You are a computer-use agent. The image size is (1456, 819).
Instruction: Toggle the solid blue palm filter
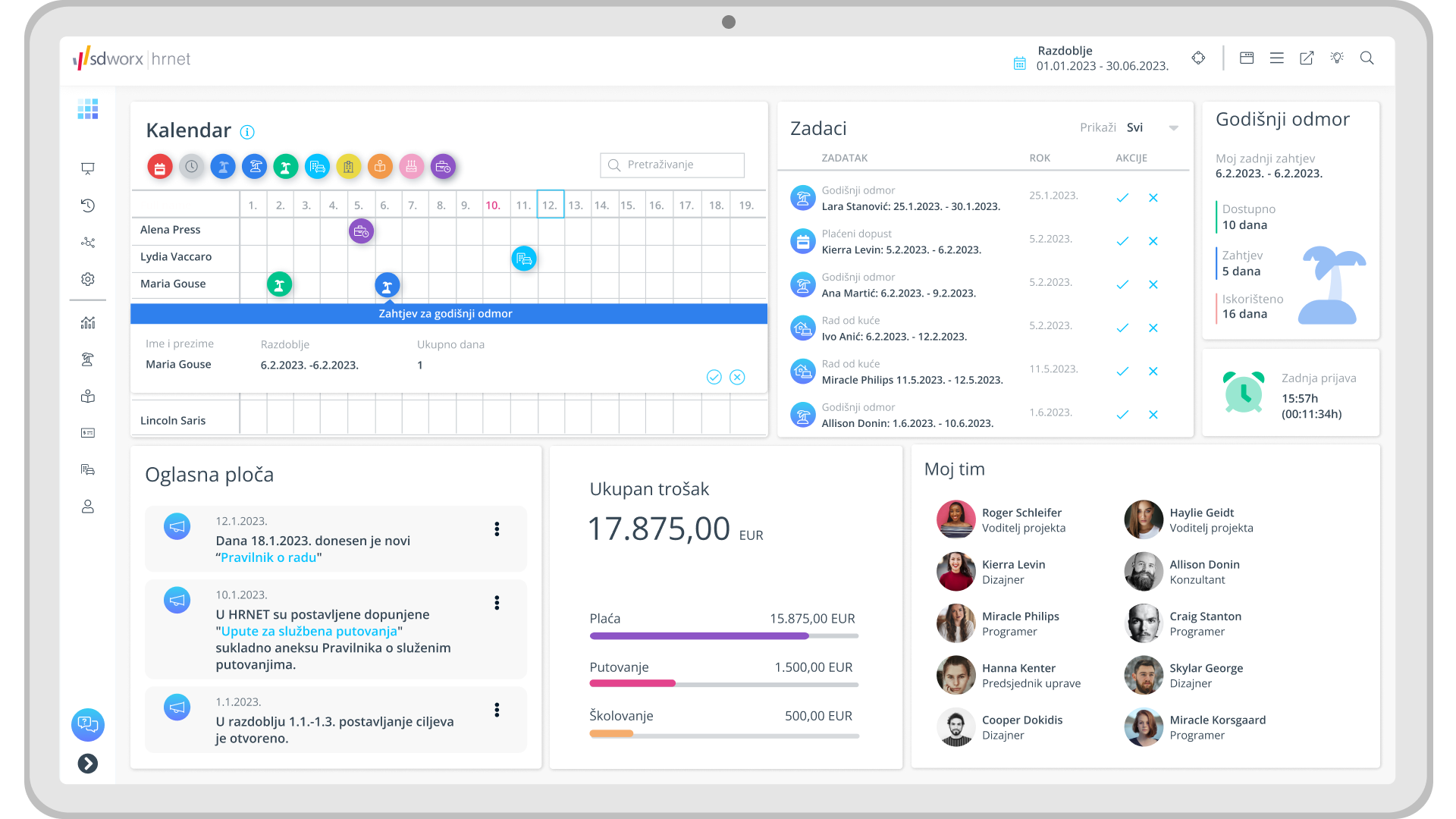point(223,166)
